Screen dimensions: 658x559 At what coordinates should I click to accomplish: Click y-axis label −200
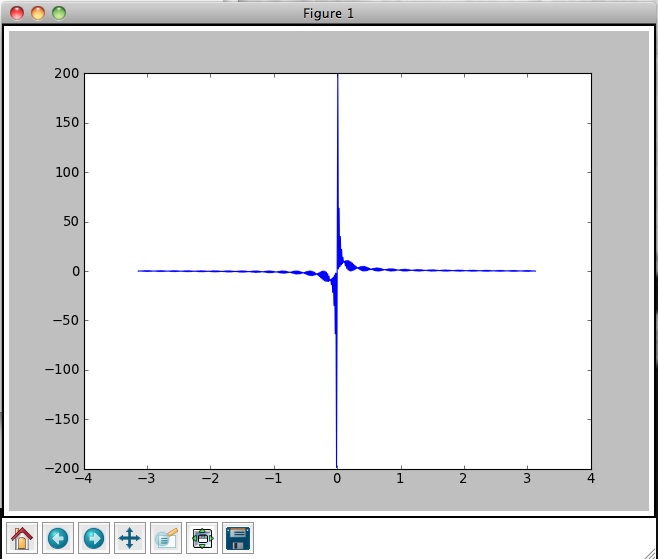(62, 468)
